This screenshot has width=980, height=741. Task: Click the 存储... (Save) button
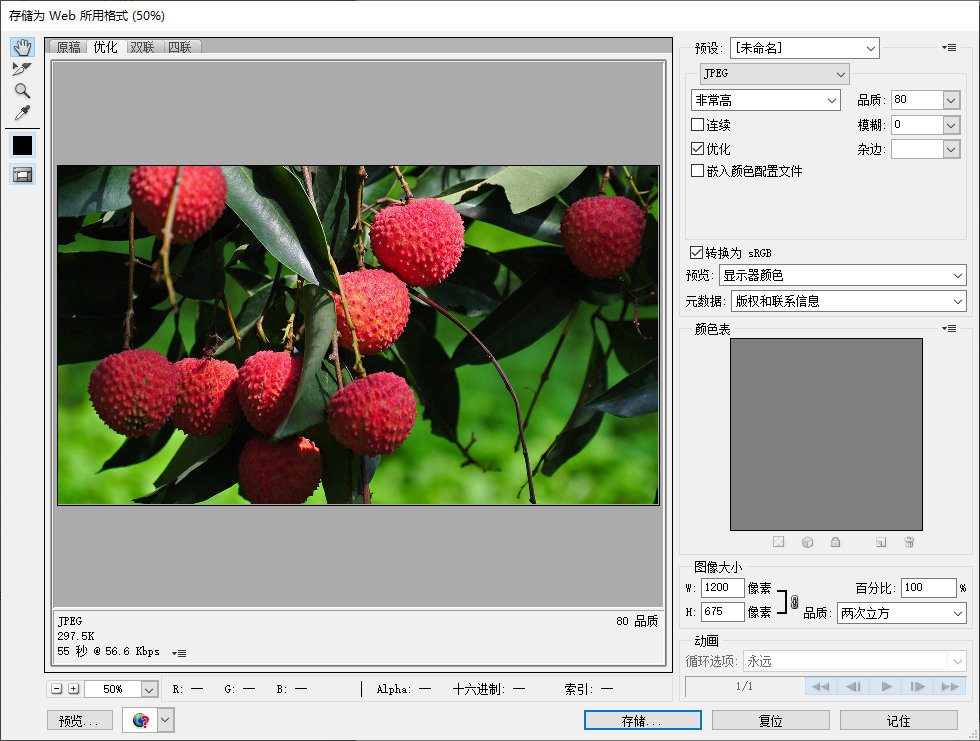pos(642,720)
